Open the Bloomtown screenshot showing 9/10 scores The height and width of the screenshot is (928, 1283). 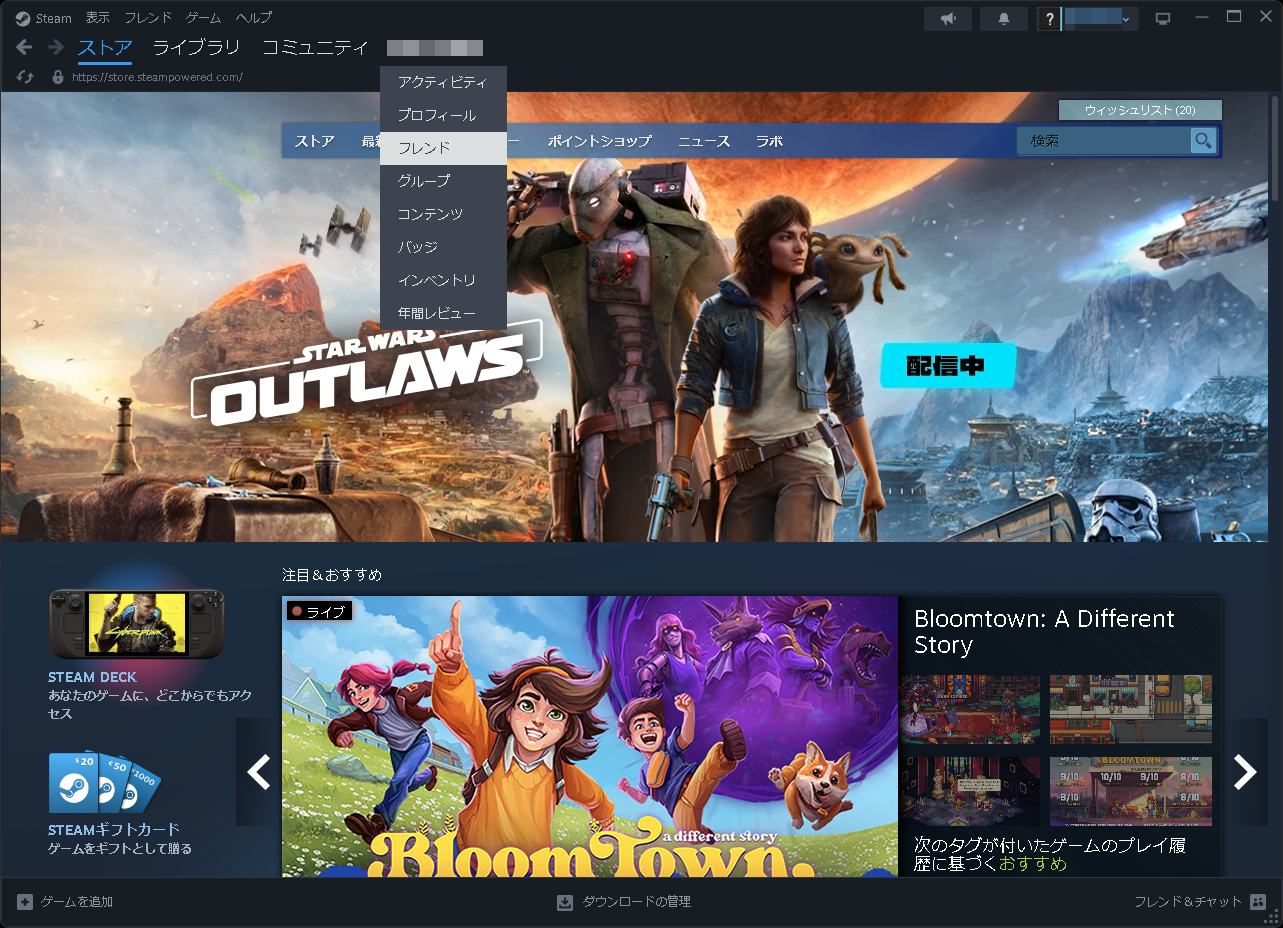[1131, 791]
